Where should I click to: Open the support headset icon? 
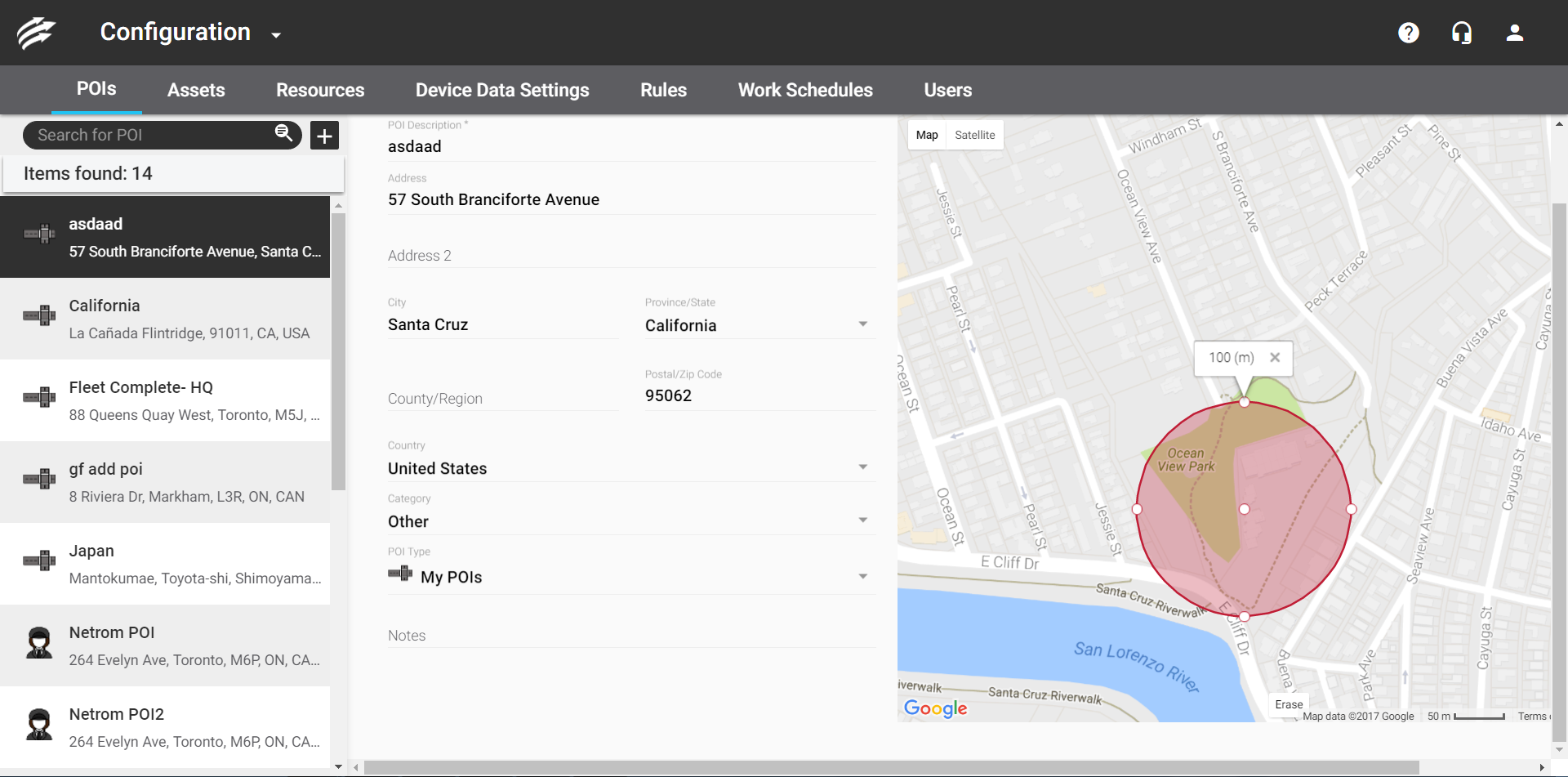point(1462,33)
